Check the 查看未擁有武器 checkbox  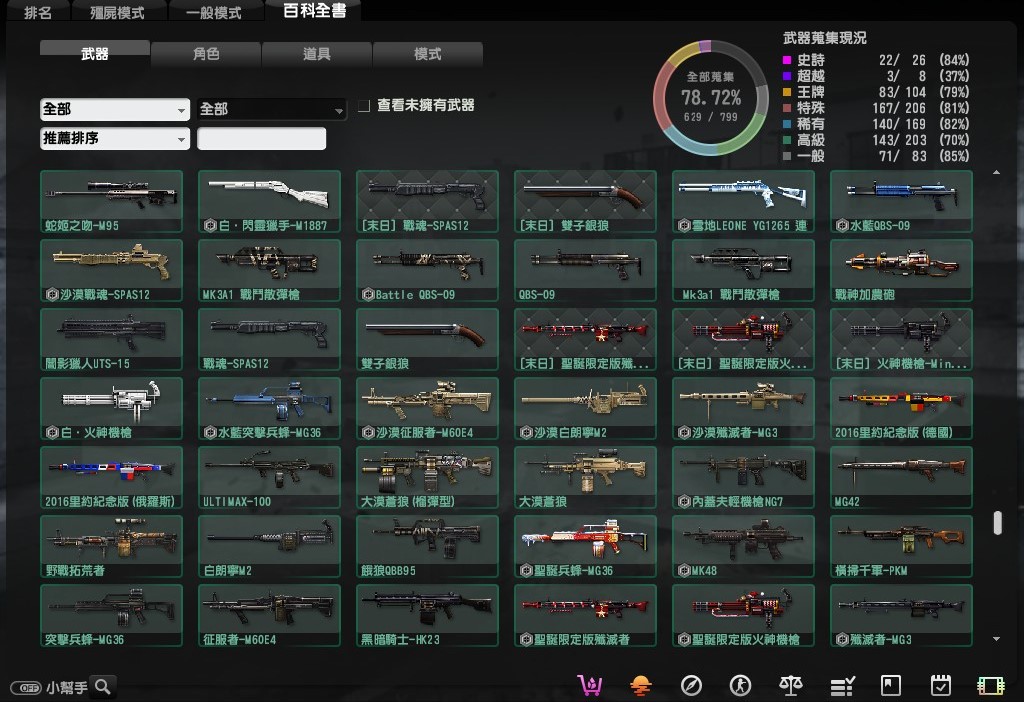point(364,106)
